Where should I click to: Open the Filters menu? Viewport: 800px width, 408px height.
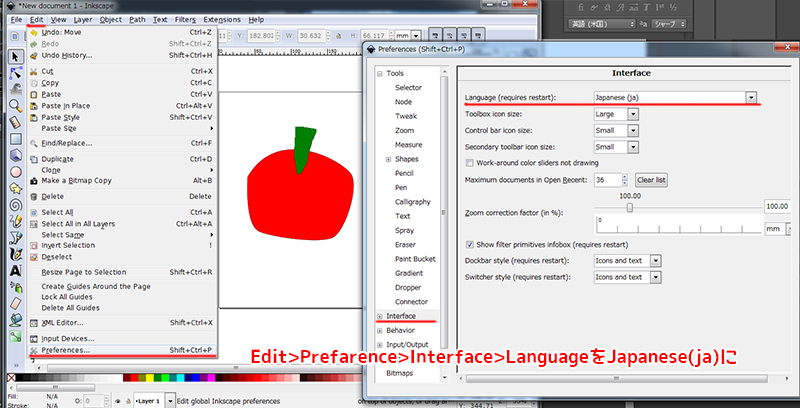(x=185, y=19)
